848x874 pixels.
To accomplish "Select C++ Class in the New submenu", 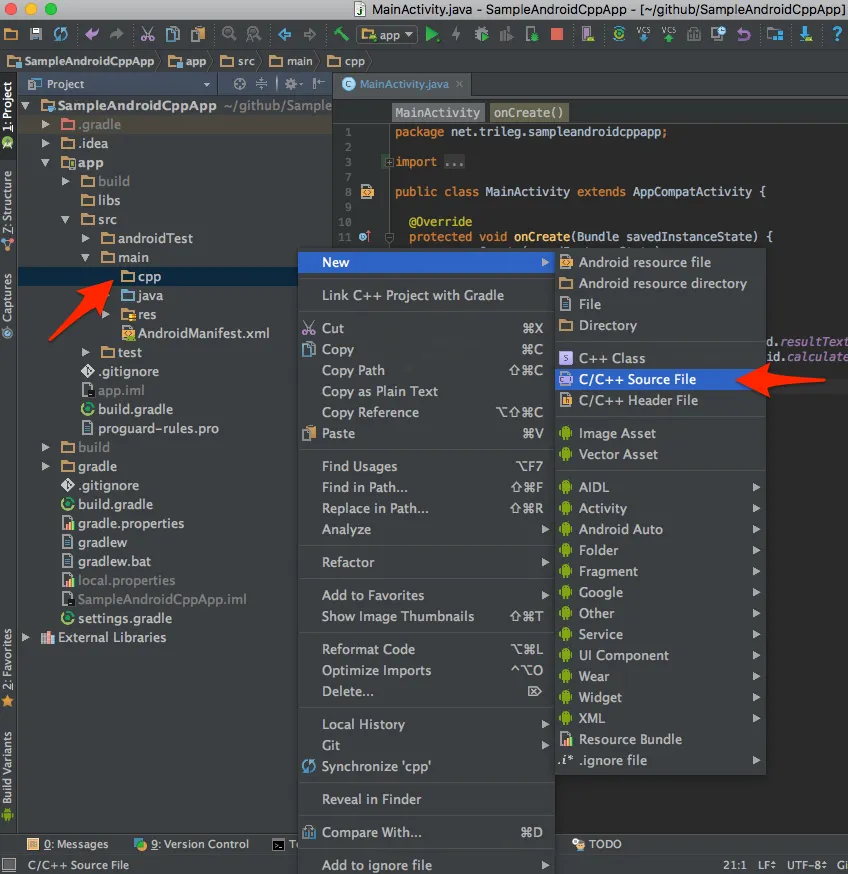I will click(611, 358).
